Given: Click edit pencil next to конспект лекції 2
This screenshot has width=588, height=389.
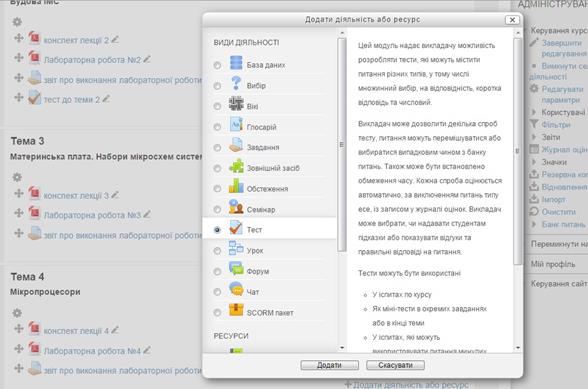Looking at the screenshot, I should [115, 39].
